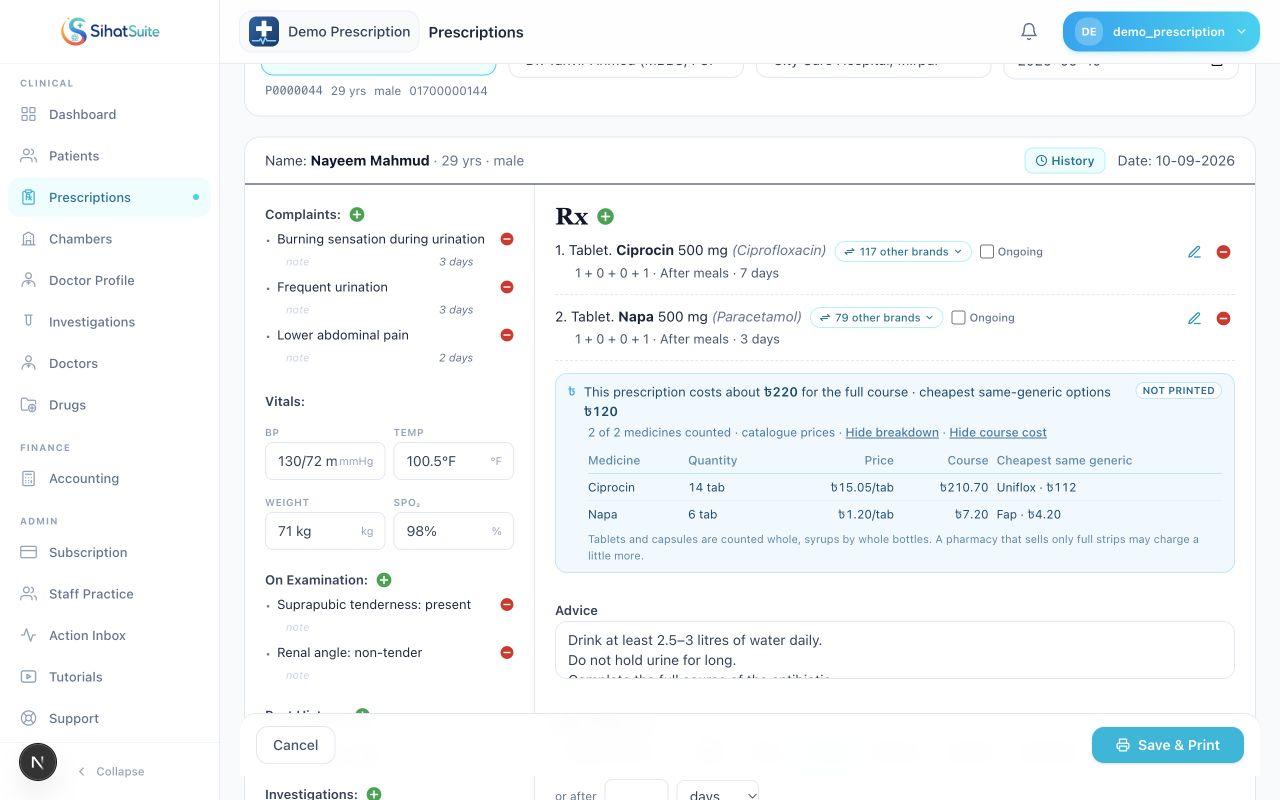Open Investigations in sidebar
The image size is (1280, 800).
pyautogui.click(x=110, y=322)
